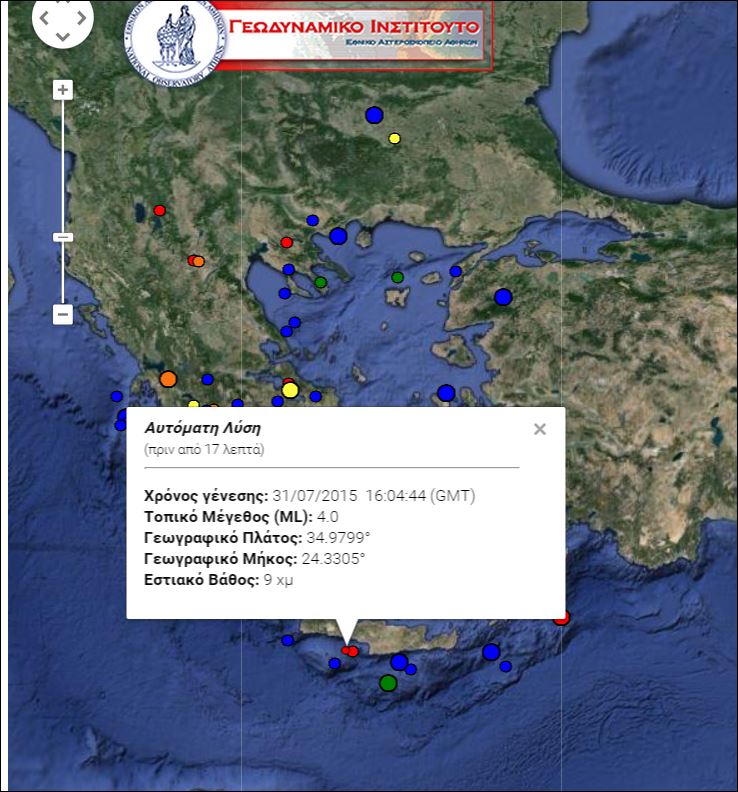The width and height of the screenshot is (738, 792).
Task: Click the popup title Αυτόματη Λύση
Action: 203,428
